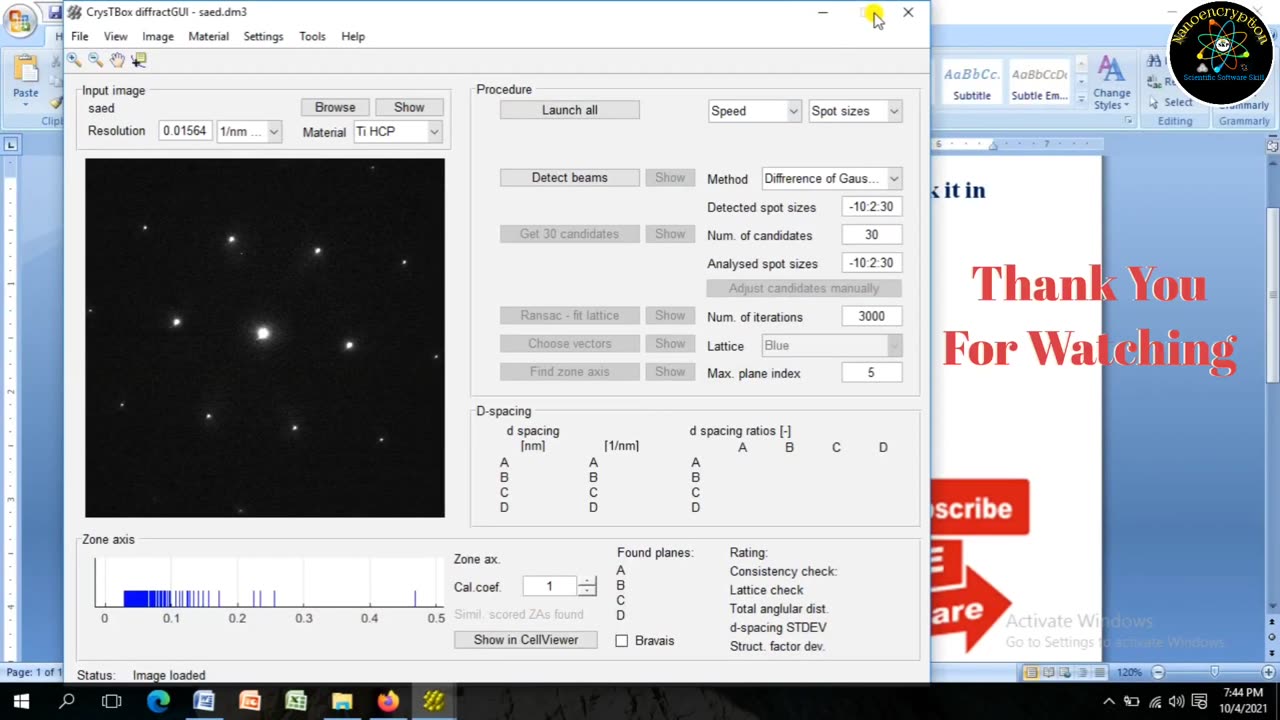
Task: Click the Num. of candidates field
Action: click(871, 235)
